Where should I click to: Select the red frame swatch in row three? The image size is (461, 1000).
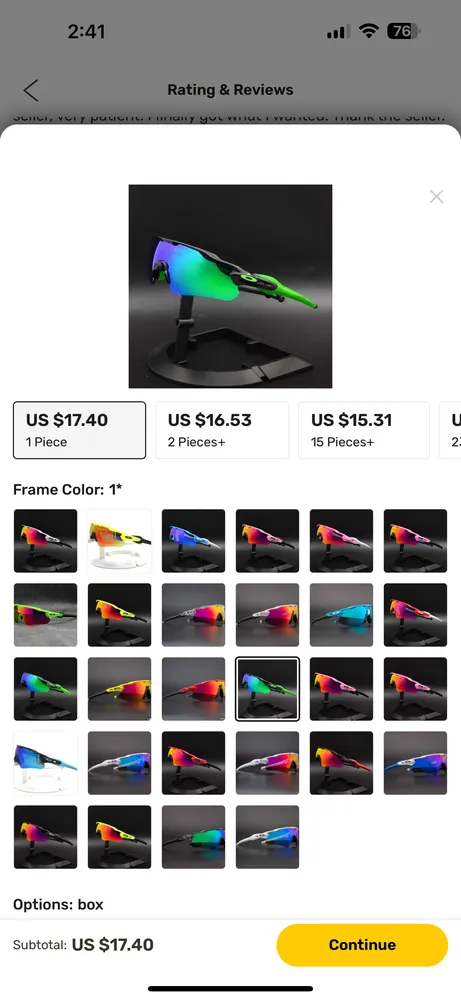(193, 689)
